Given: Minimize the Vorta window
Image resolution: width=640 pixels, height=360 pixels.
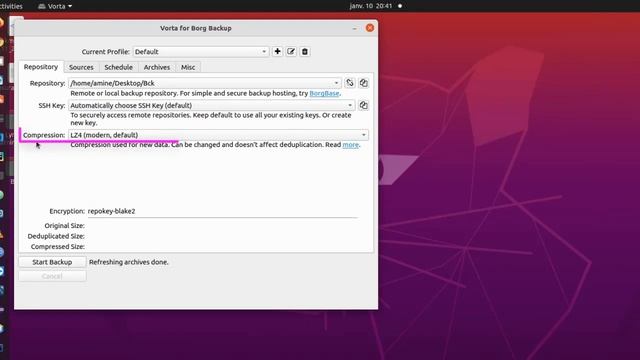Looking at the screenshot, I should (x=354, y=28).
